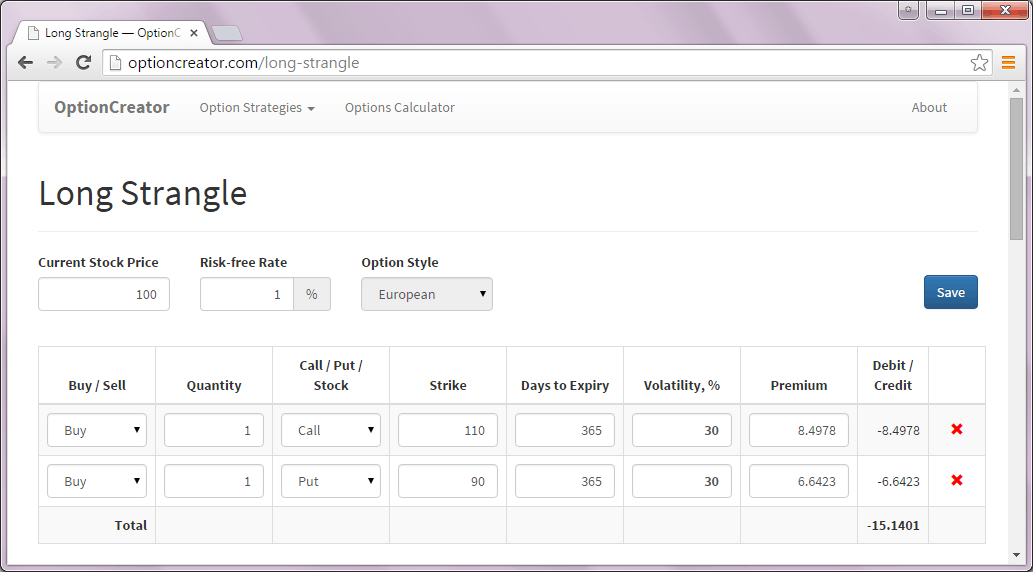This screenshot has width=1033, height=572.
Task: Click the Current Stock Price field
Action: pos(104,294)
